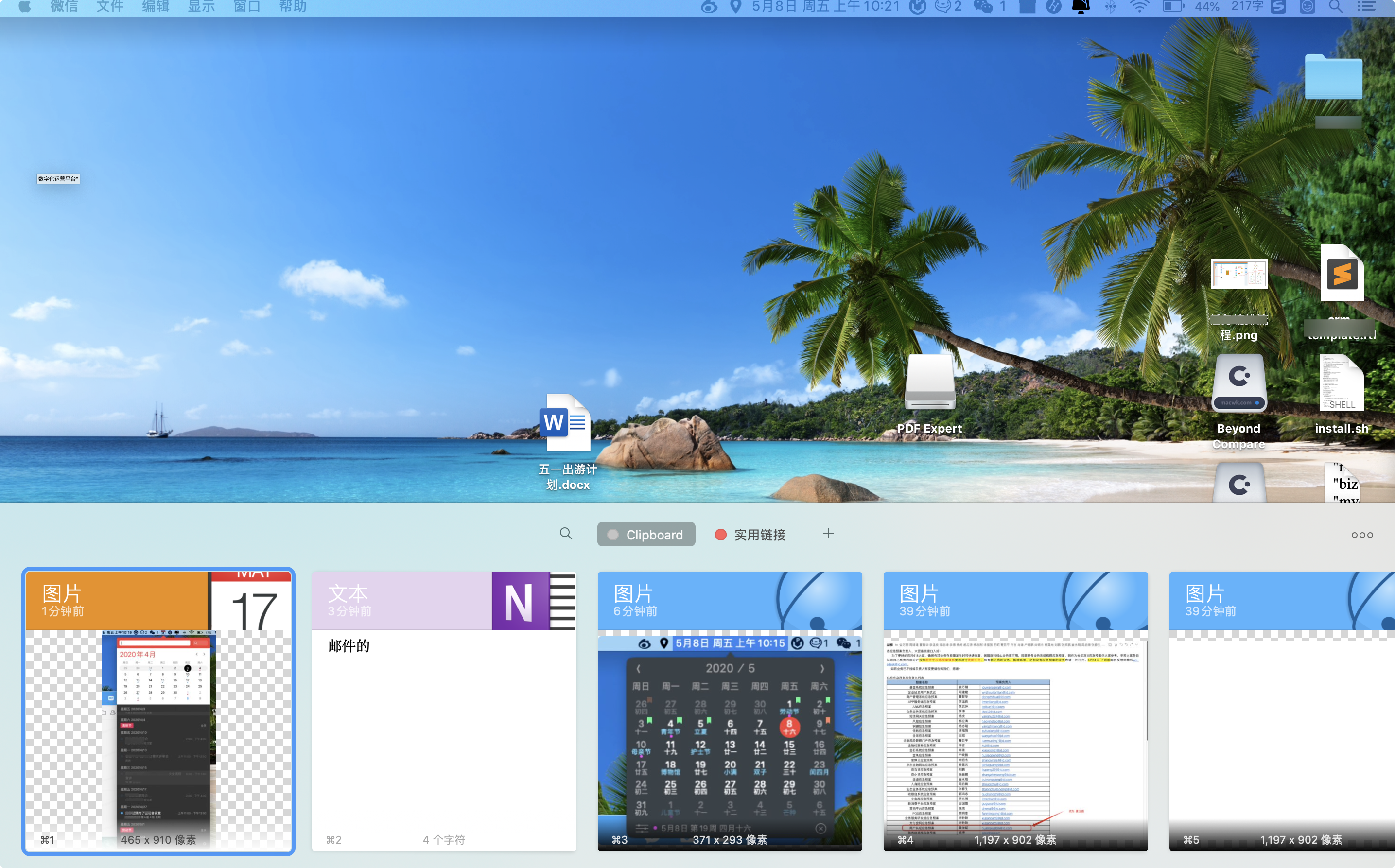Add a new pinboard with plus button

pyautogui.click(x=827, y=533)
